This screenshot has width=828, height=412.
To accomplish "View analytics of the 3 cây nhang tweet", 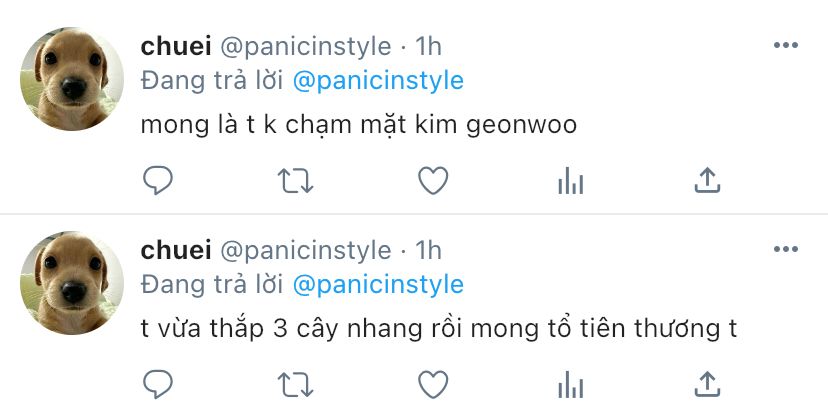I will (571, 384).
